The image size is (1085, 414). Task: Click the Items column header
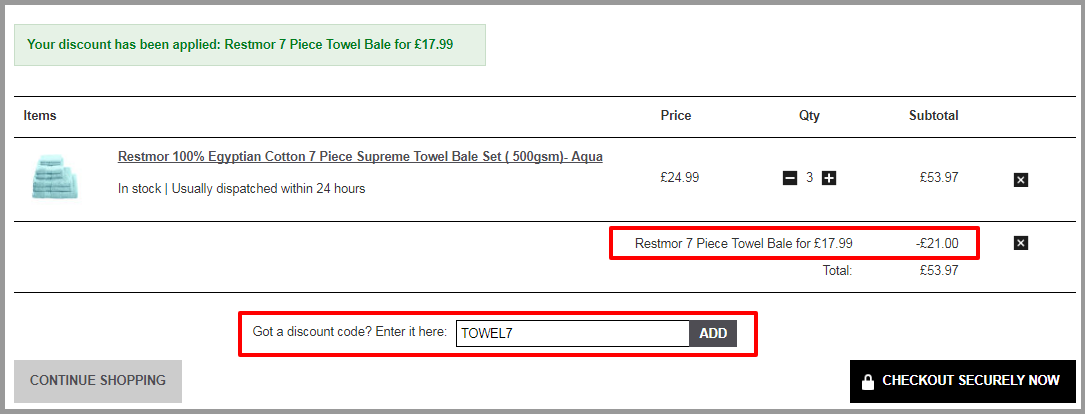click(x=39, y=116)
